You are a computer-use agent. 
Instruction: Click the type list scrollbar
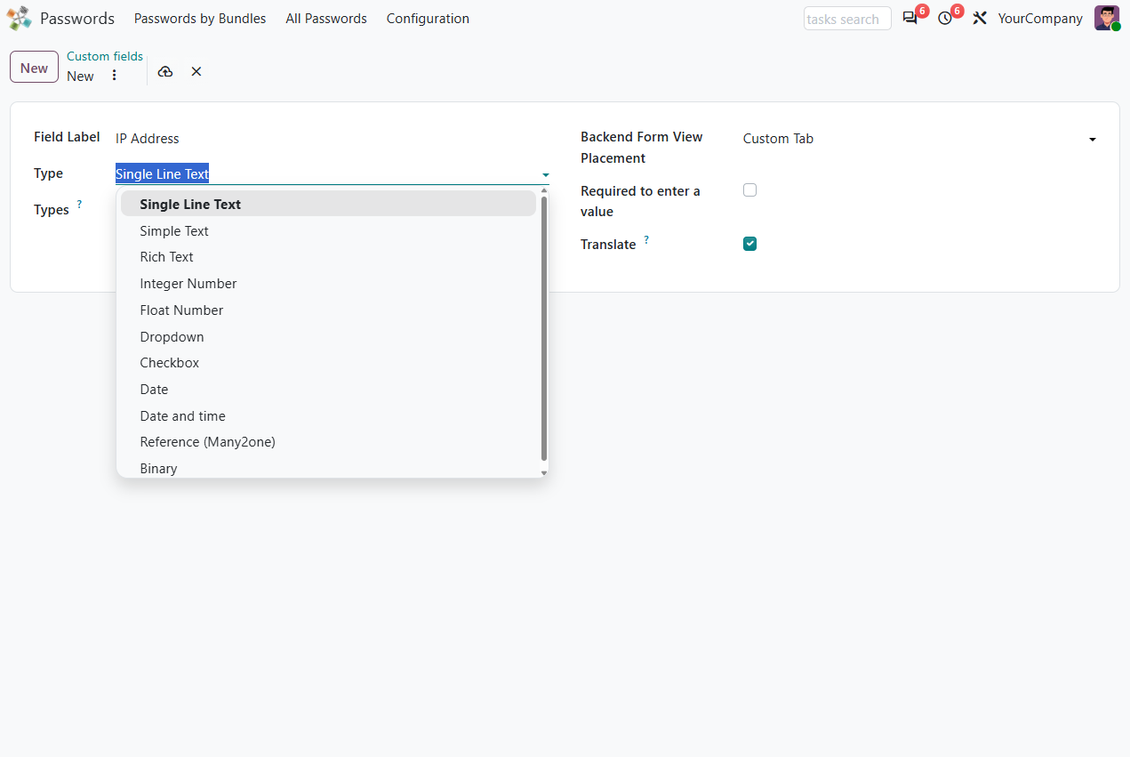click(x=544, y=328)
